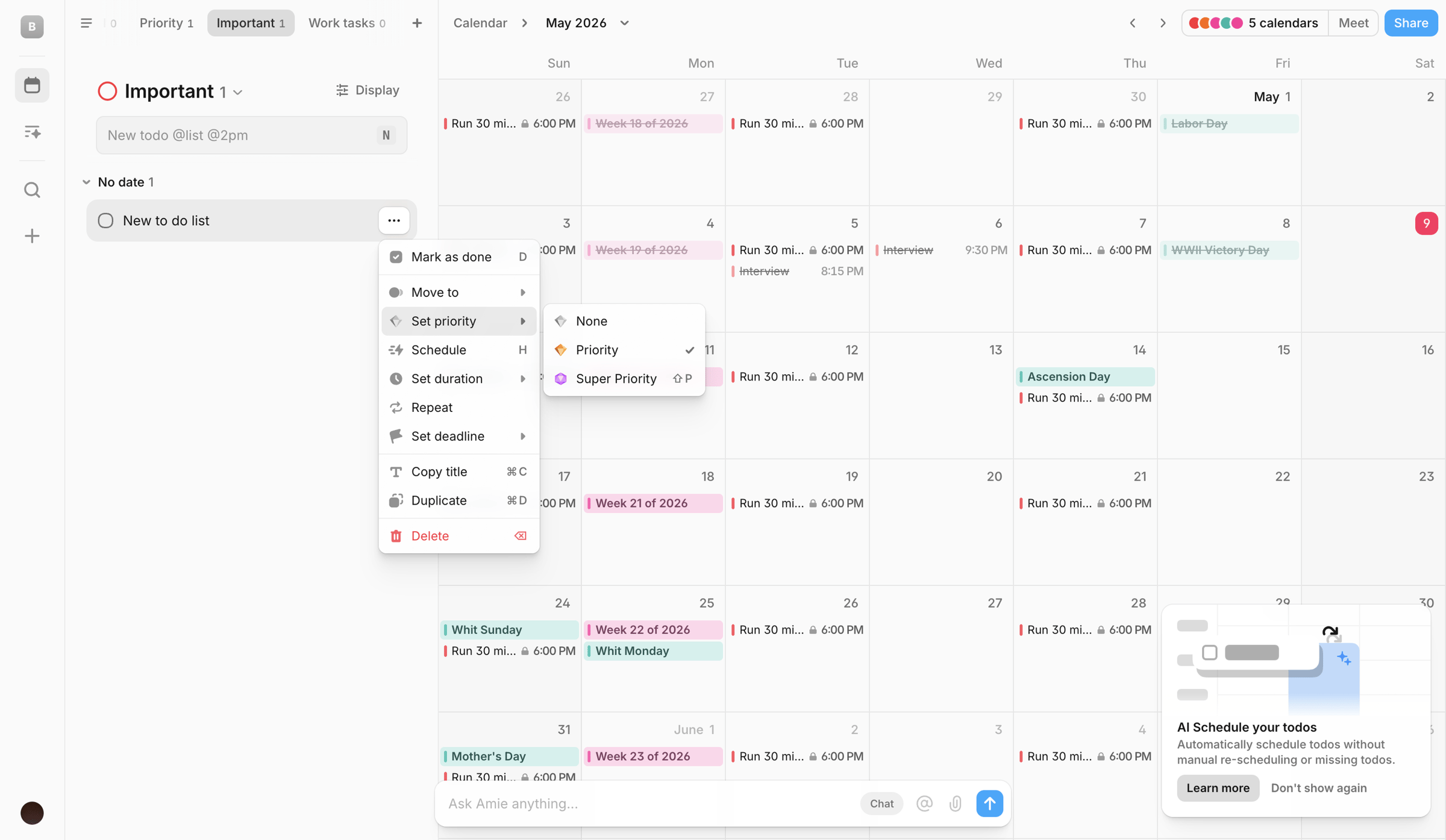1446x840 pixels.
Task: Open the 5 calendars color selector
Action: point(1254,23)
